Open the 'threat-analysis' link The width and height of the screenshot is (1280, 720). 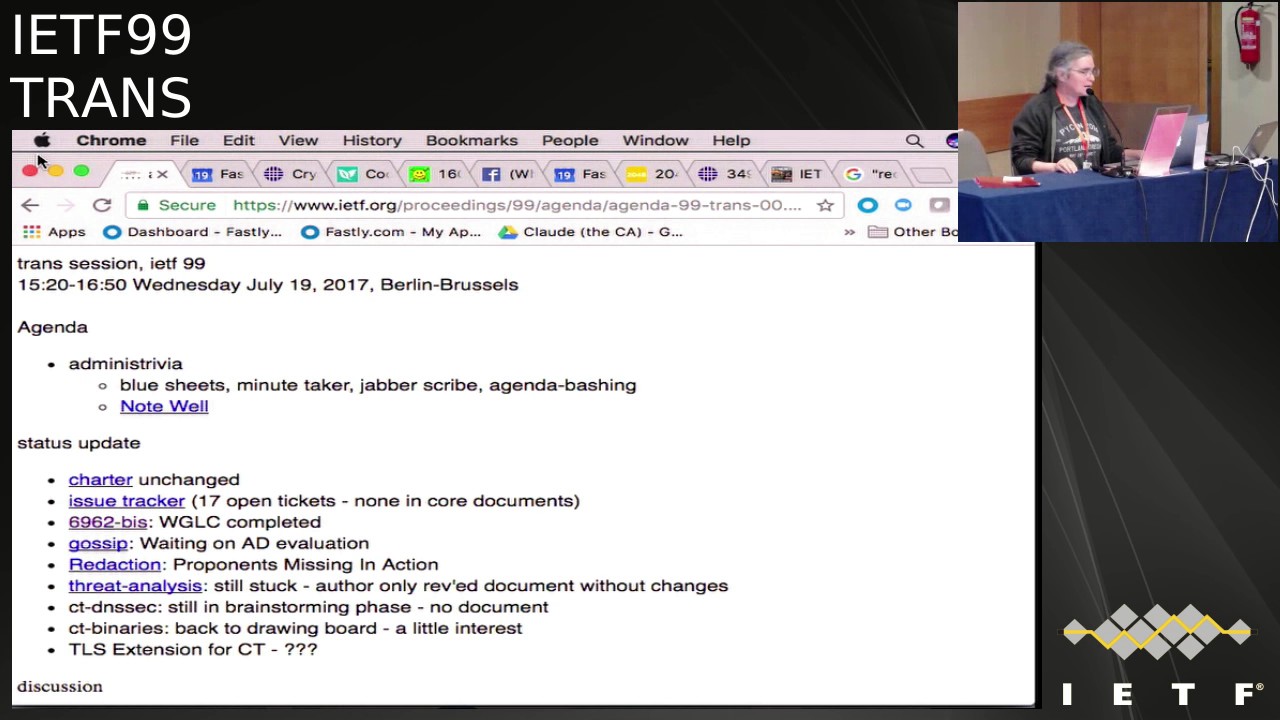(x=135, y=586)
